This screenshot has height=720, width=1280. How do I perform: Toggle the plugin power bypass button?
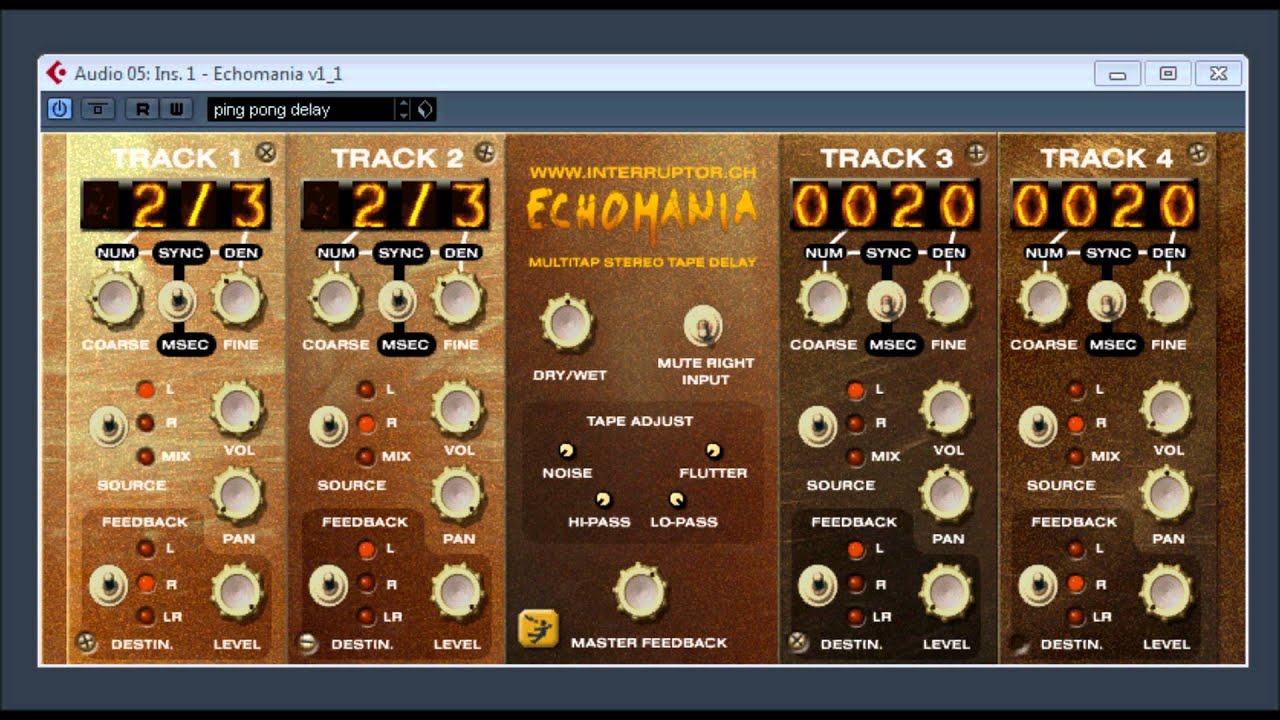click(59, 109)
